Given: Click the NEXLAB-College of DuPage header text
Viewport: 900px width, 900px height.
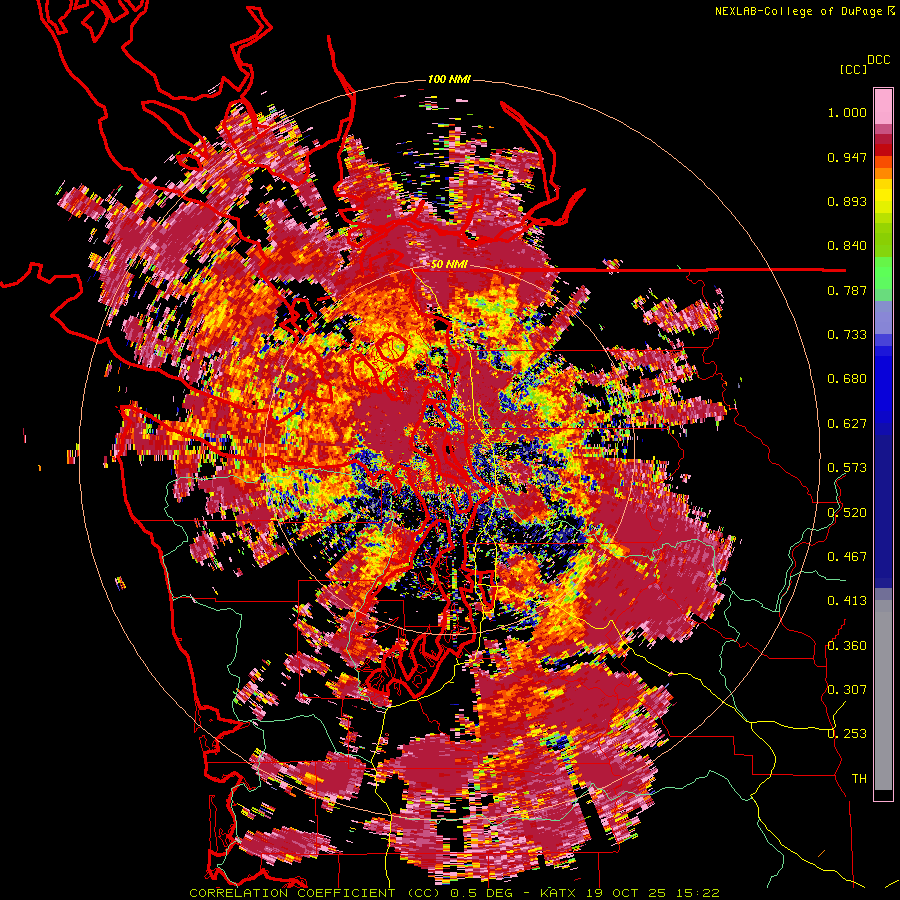Looking at the screenshot, I should click(799, 11).
